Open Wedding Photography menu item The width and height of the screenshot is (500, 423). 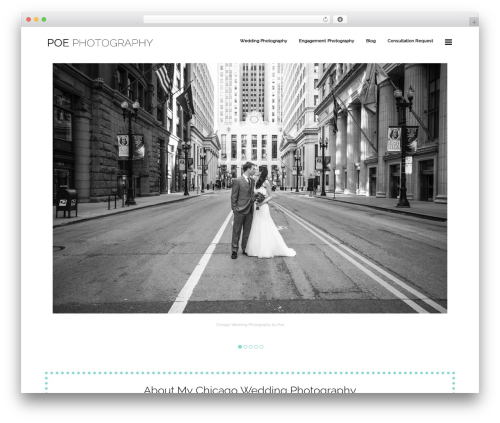pos(263,41)
